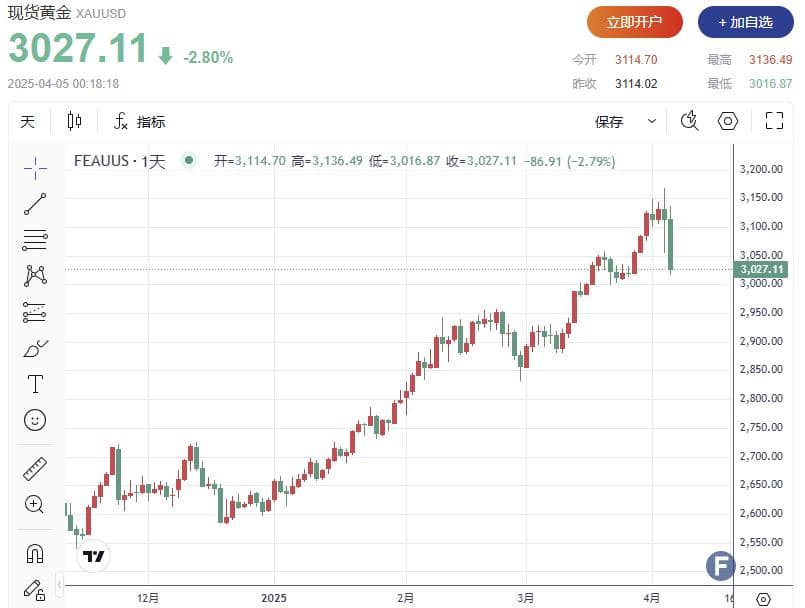Toggle the magnet snap mode
Screen dimensions: 805x608
[x=35, y=554]
